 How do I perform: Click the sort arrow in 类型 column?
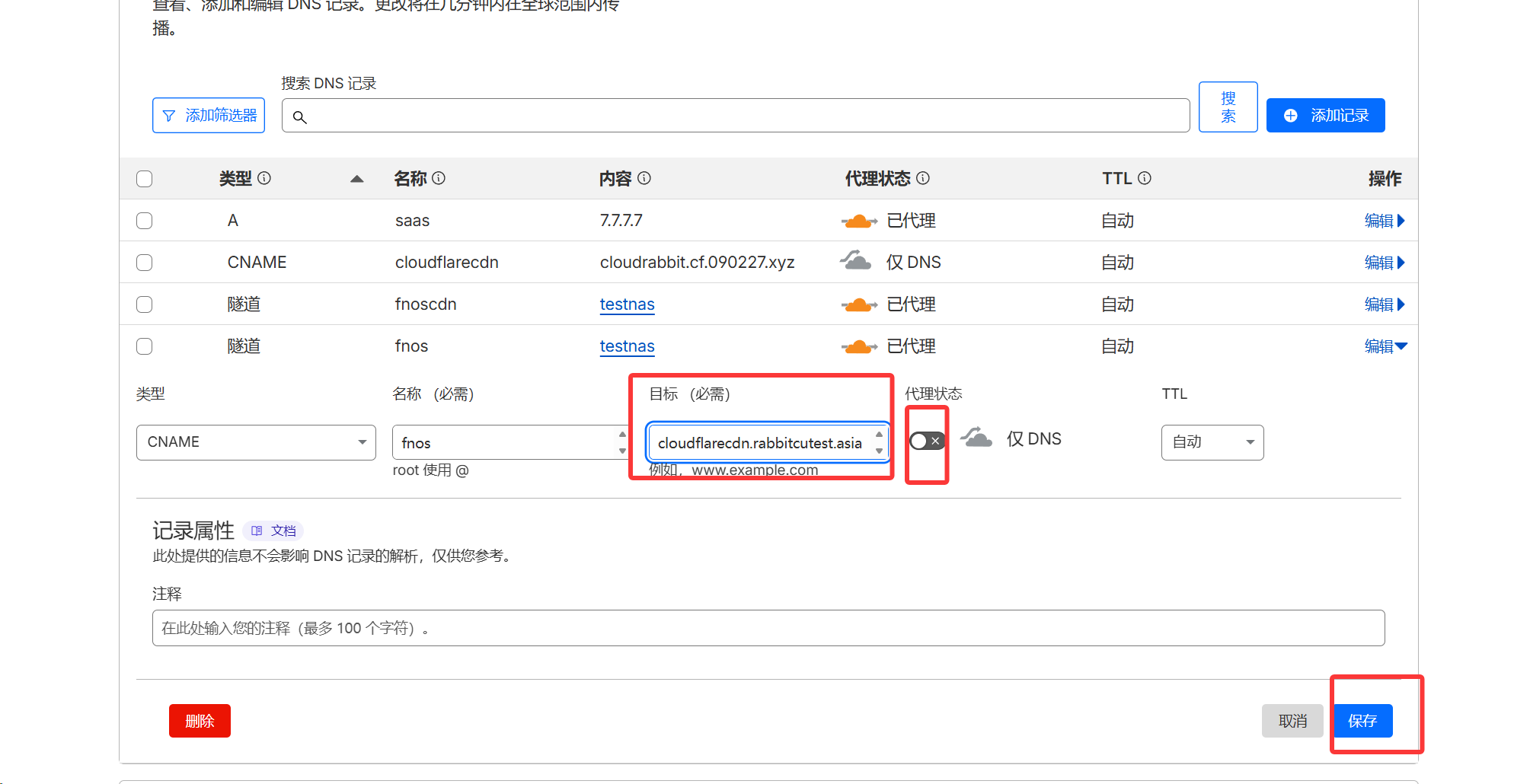click(356, 179)
